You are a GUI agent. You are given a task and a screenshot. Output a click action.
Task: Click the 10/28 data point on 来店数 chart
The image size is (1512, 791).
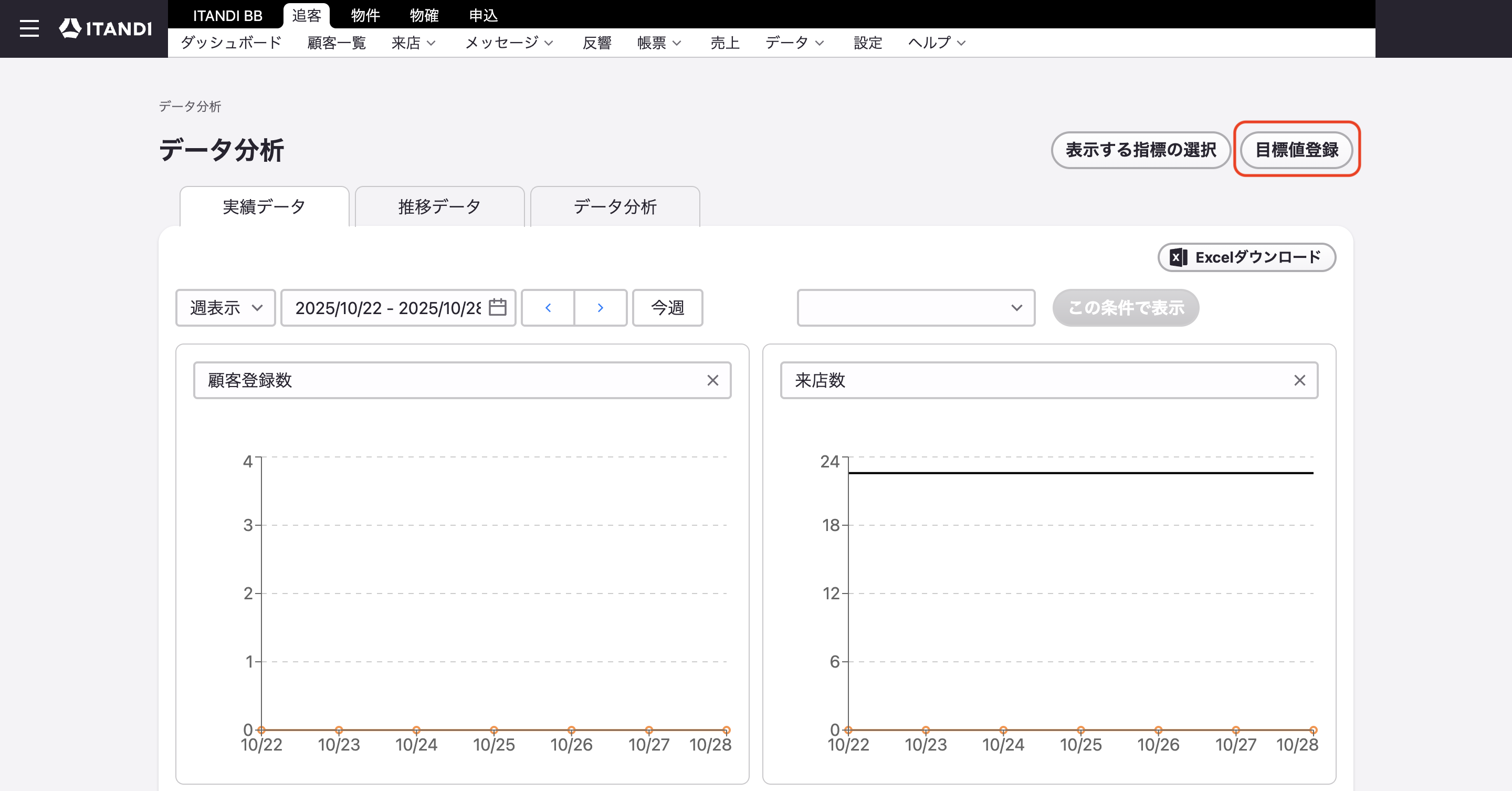[1313, 730]
